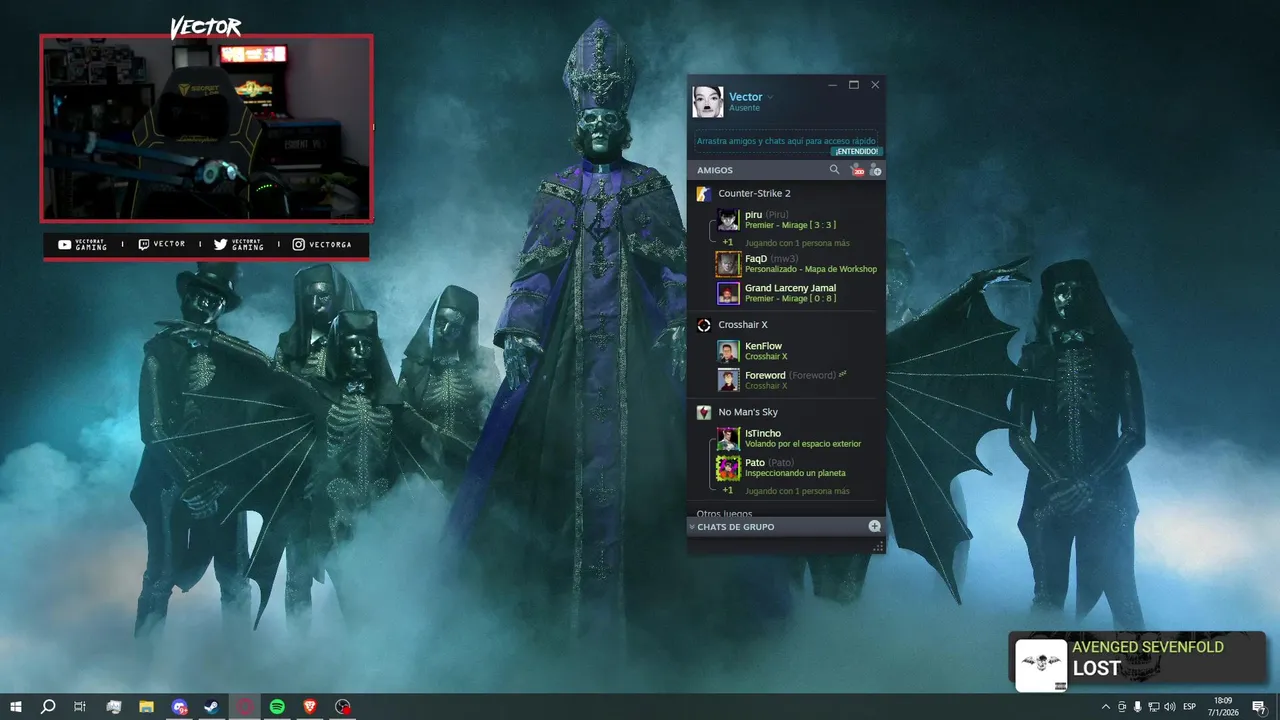Open the volume control in tray

pos(1170,707)
